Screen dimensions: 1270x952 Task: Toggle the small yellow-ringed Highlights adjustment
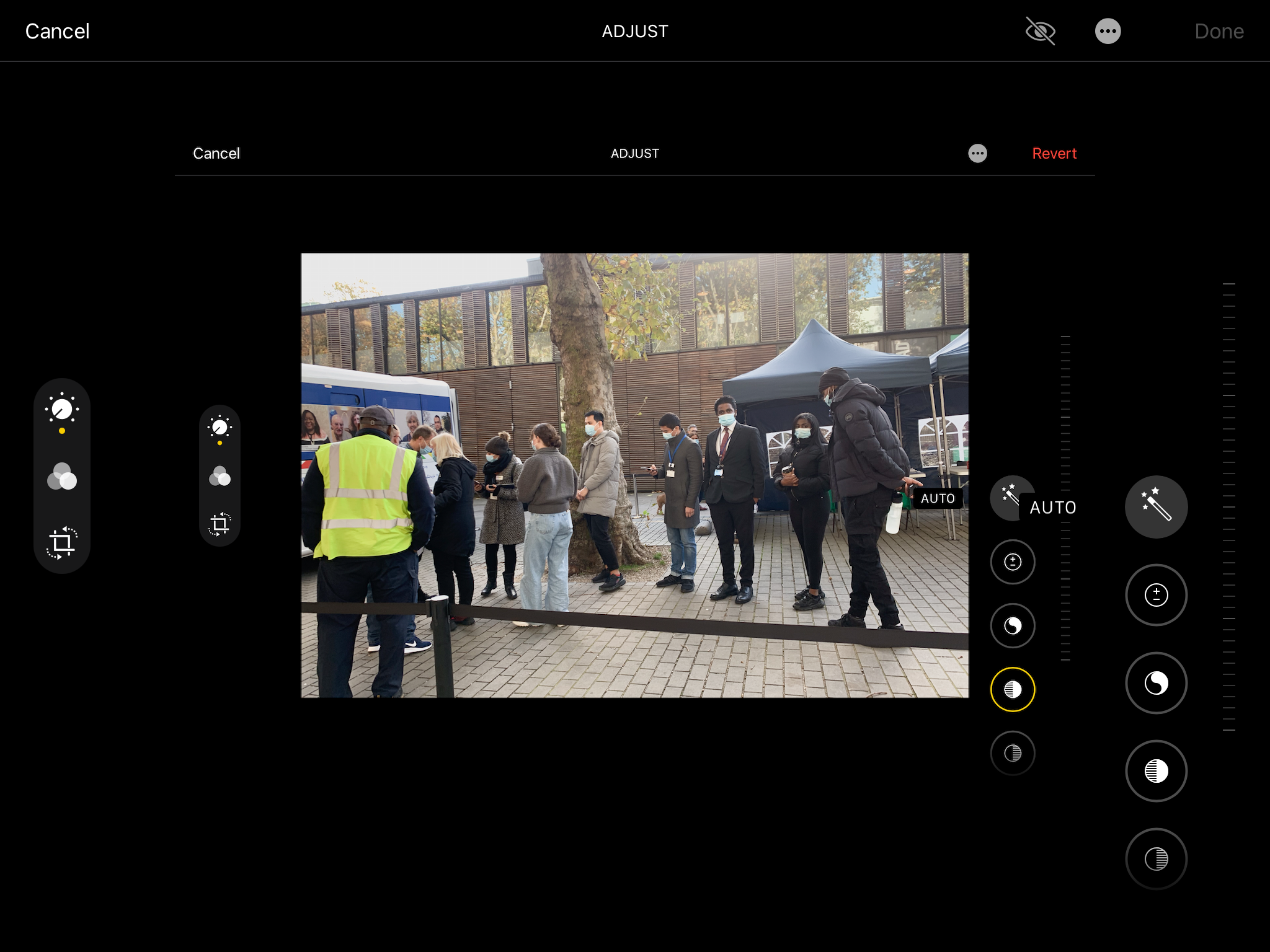1012,689
